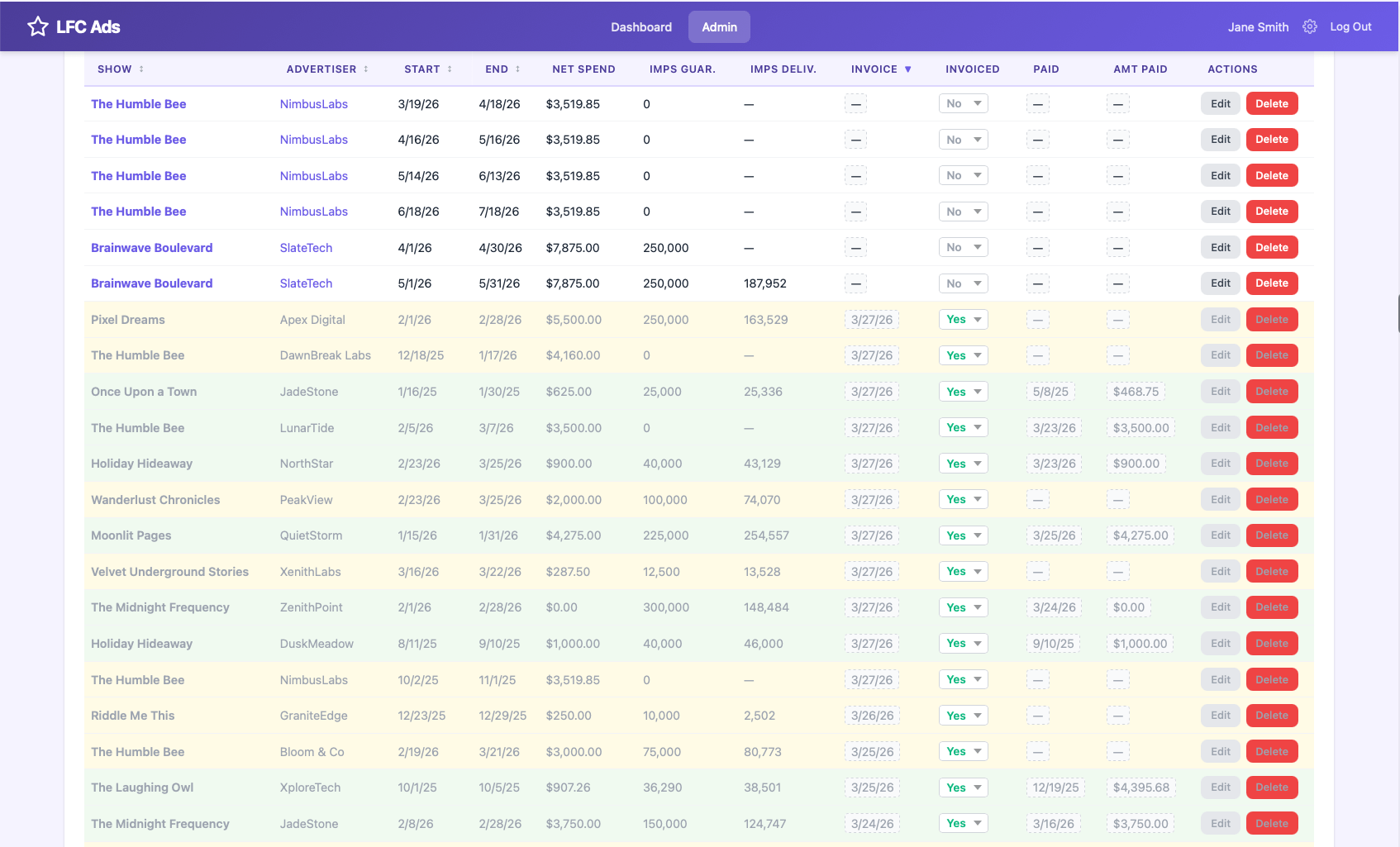Screen dimensions: 1400x847
Task: Open The Humble Bee show link in first row
Action: pyautogui.click(x=138, y=103)
